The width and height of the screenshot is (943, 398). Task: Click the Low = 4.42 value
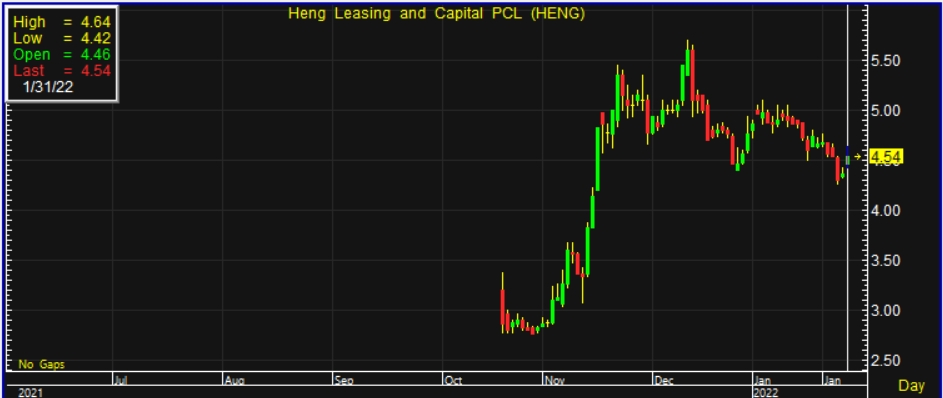(x=62, y=38)
